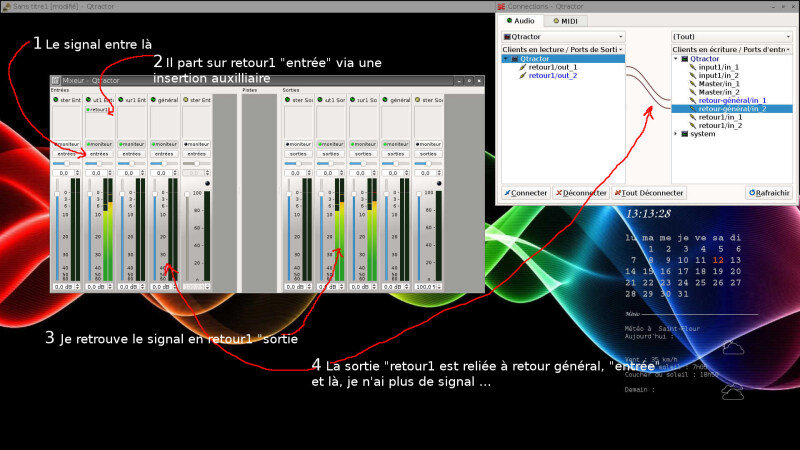Image resolution: width=800 pixels, height=450 pixels.
Task: Click the Connecter button
Action: (526, 193)
